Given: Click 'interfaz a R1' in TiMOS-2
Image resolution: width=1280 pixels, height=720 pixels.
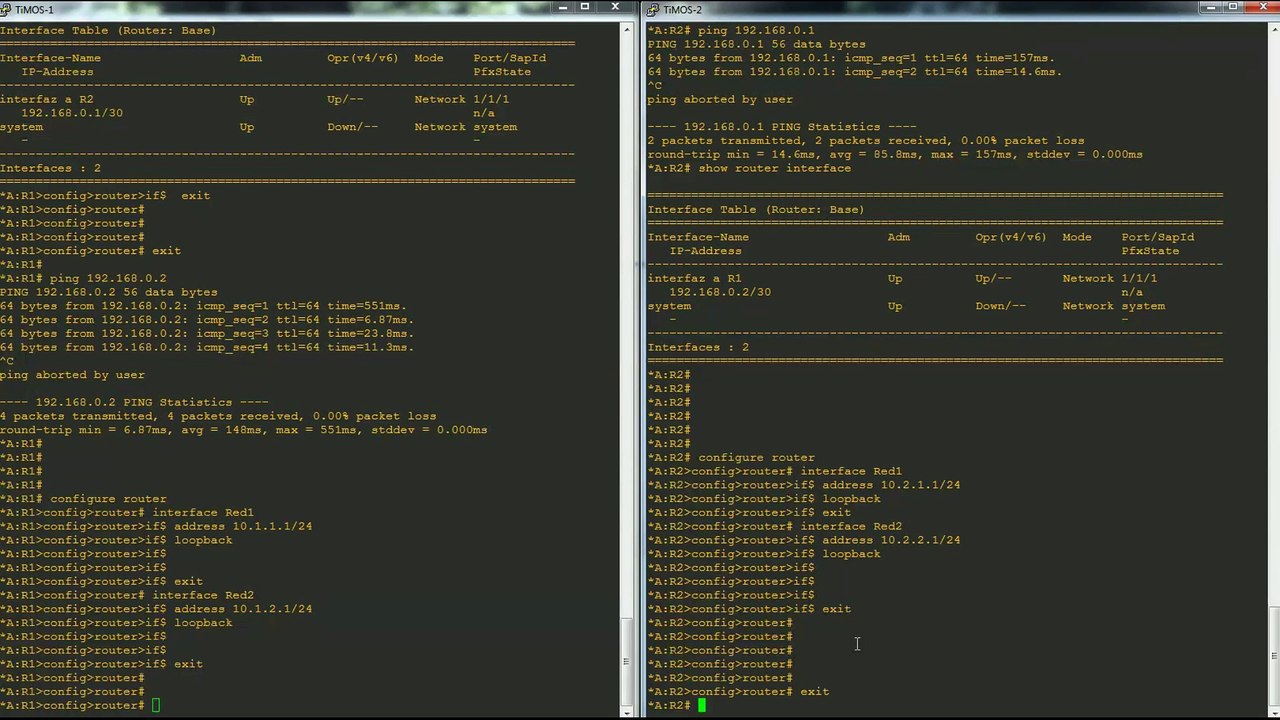Looking at the screenshot, I should tap(694, 278).
